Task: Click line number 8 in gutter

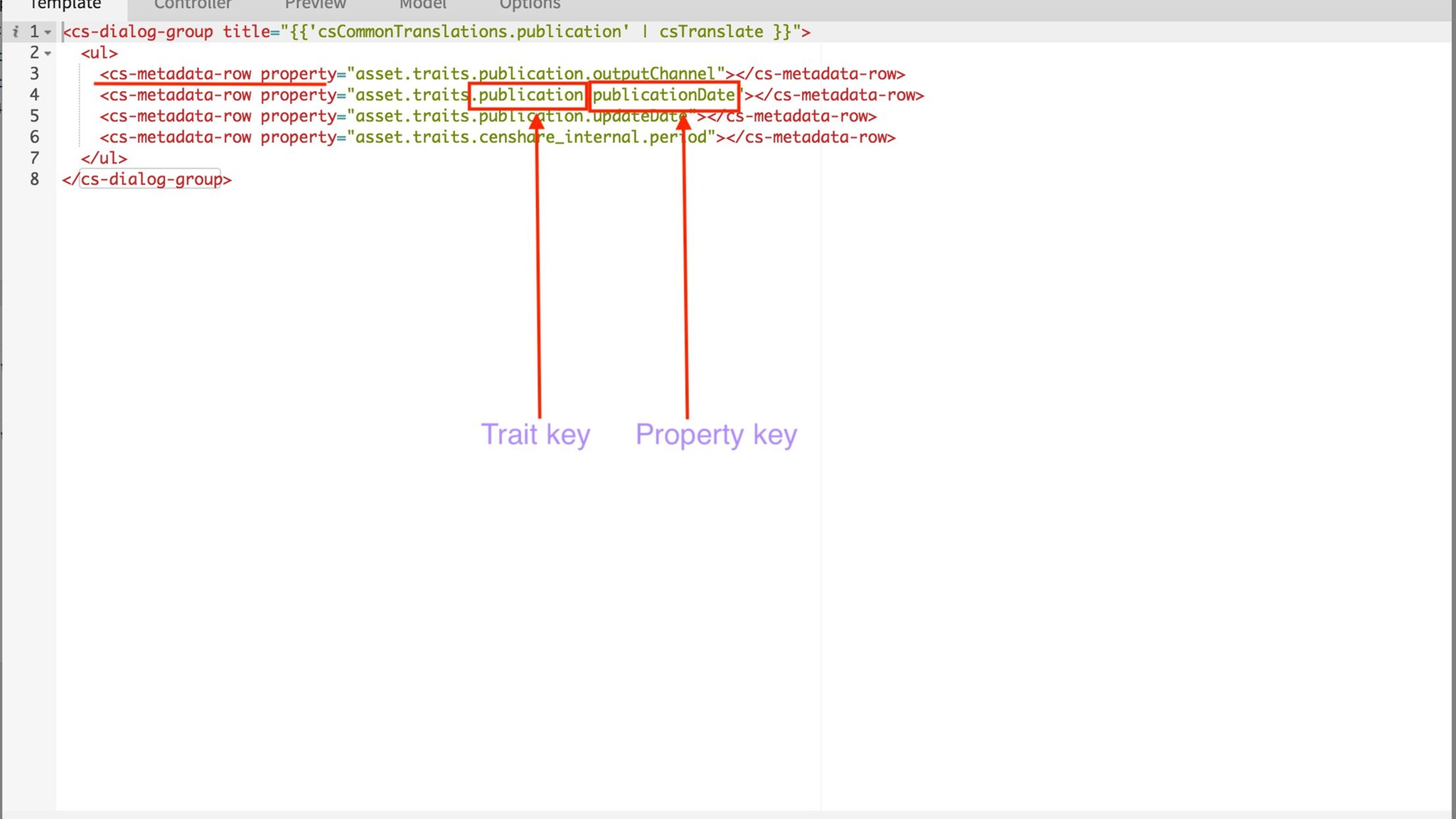Action: coord(34,179)
